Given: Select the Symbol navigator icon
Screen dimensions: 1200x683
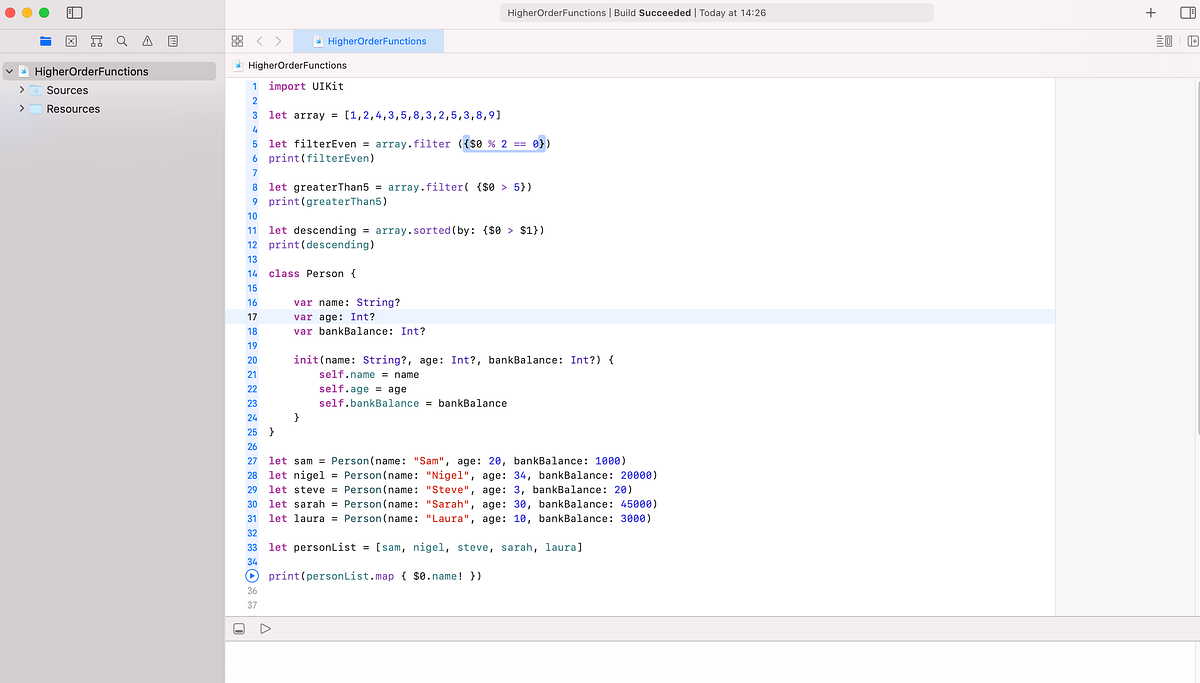Looking at the screenshot, I should (96, 40).
